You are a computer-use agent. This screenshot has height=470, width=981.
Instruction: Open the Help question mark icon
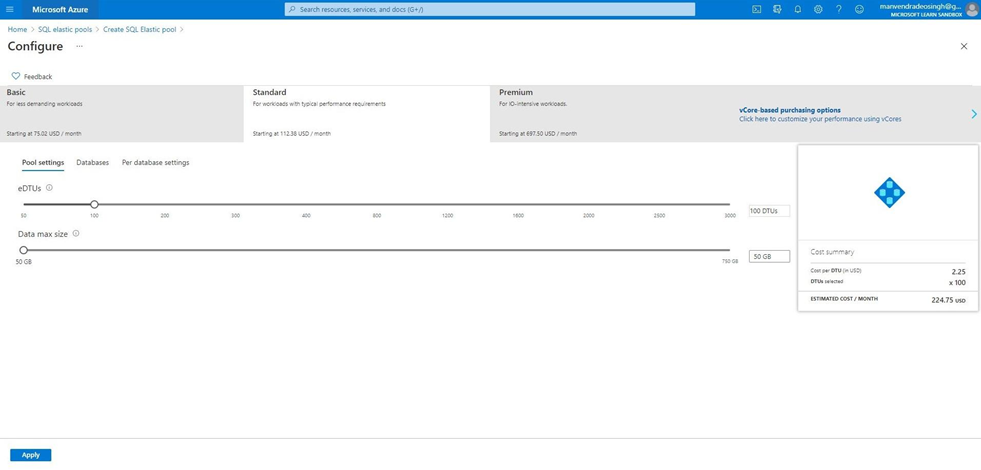pyautogui.click(x=838, y=9)
